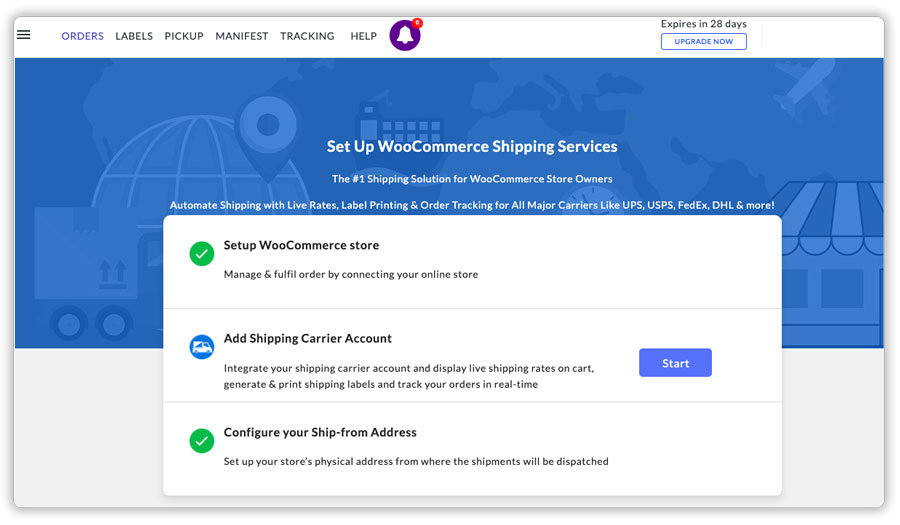Start adding a shipping carrier account
The width and height of the screenshot is (900, 525).
tap(675, 363)
